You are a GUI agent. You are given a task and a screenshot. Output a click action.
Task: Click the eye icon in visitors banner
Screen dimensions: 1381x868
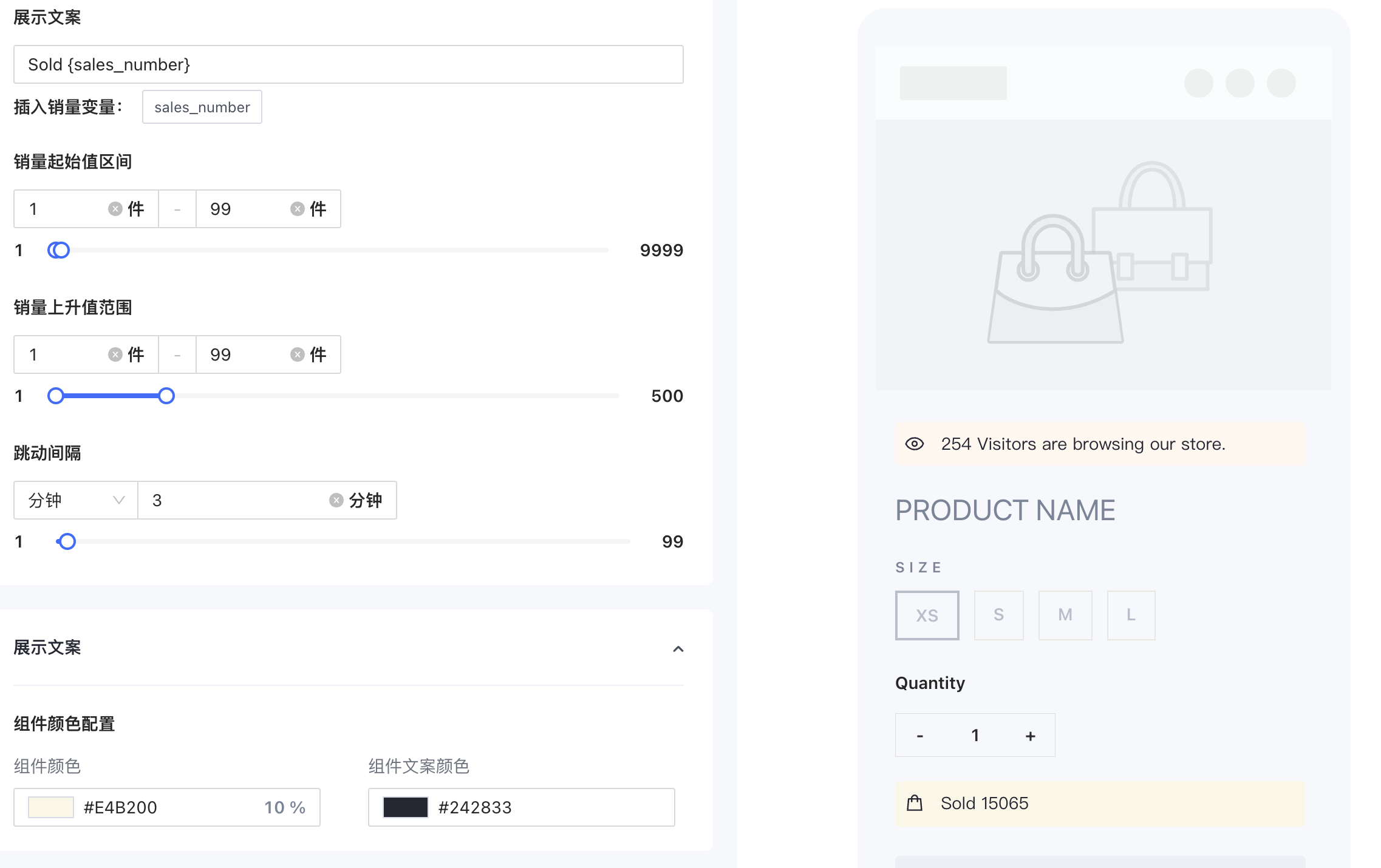click(x=915, y=444)
